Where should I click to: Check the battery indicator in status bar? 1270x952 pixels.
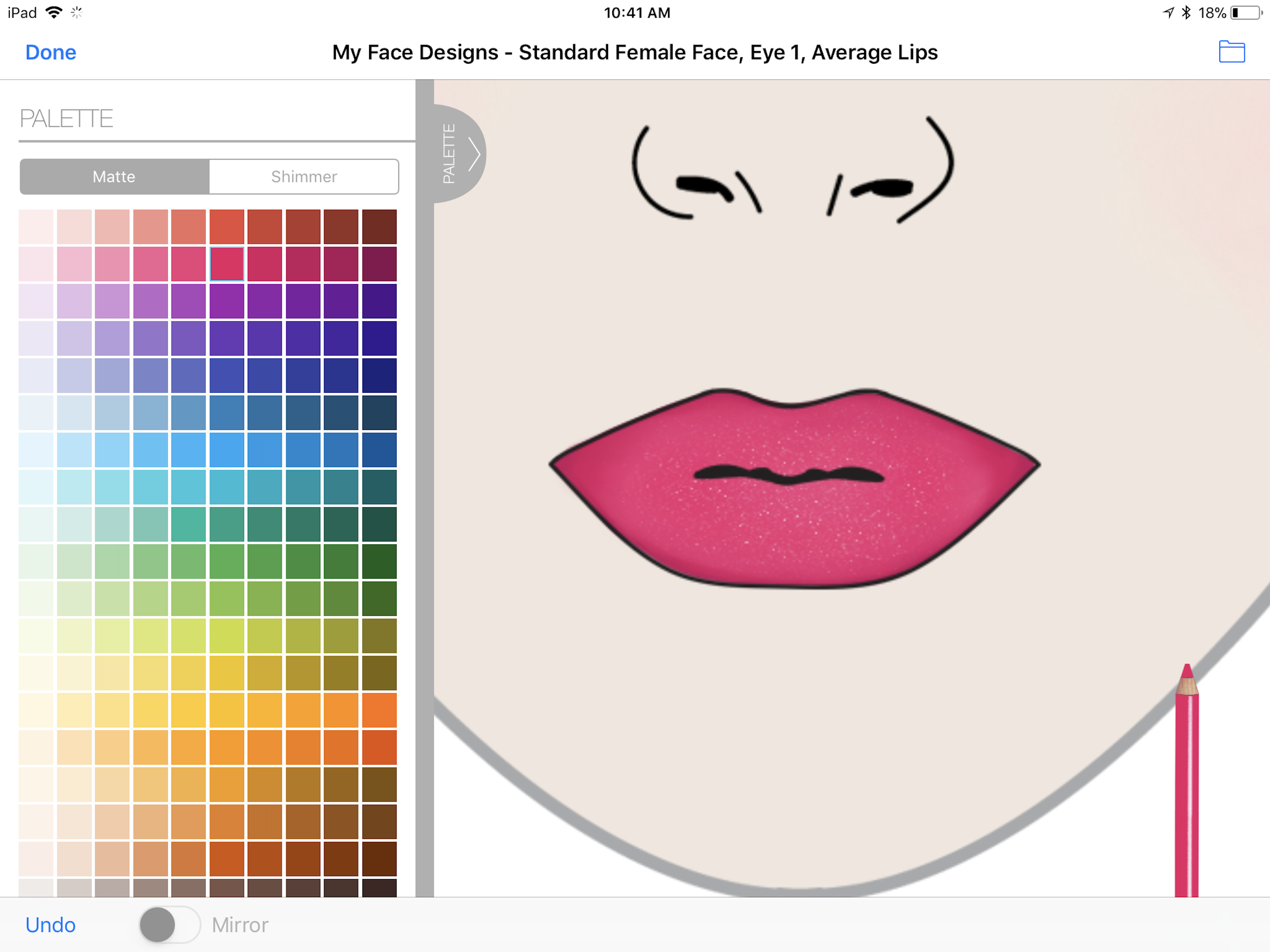1247,13
